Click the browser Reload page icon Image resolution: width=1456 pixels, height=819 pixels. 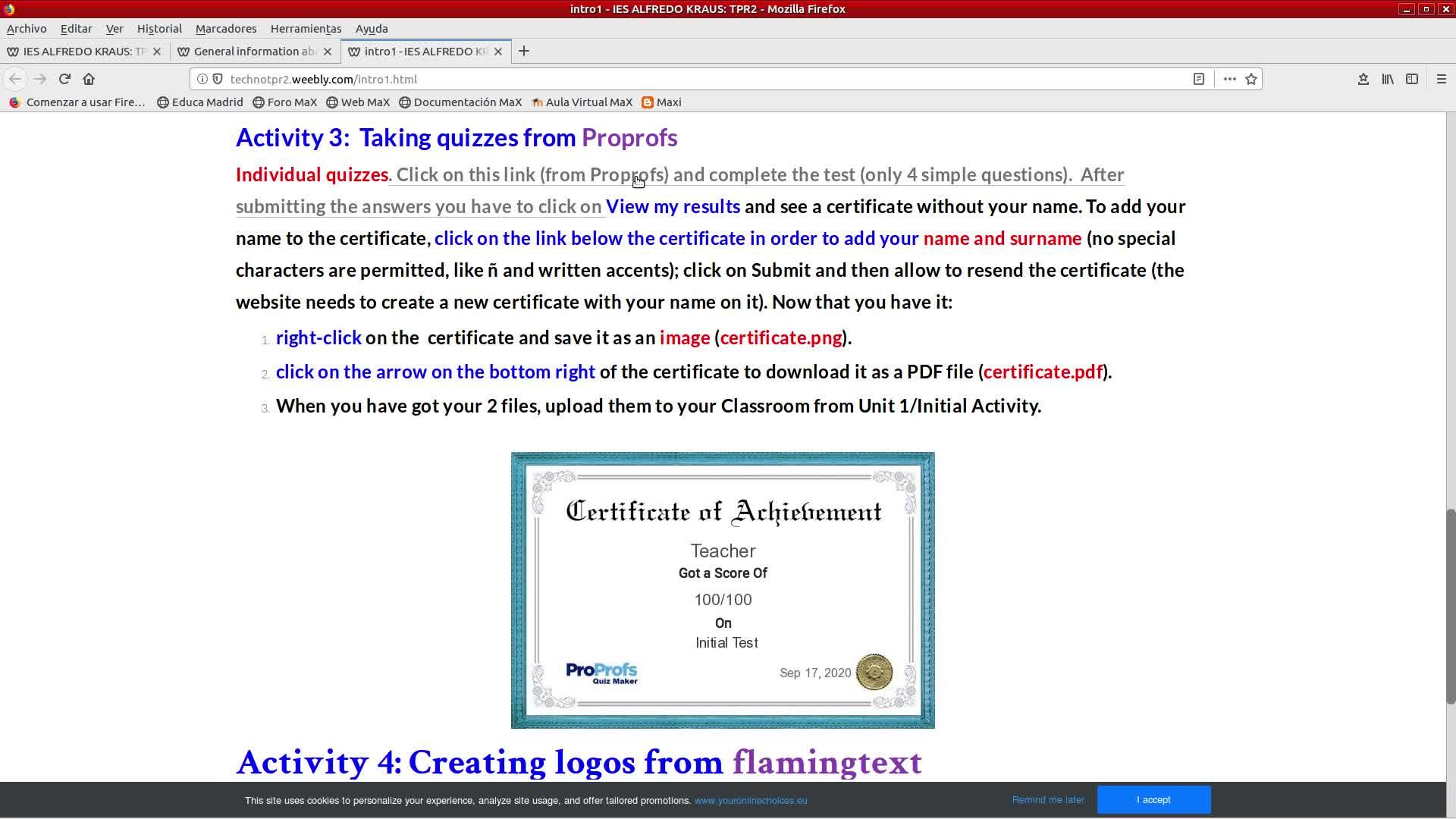[64, 79]
